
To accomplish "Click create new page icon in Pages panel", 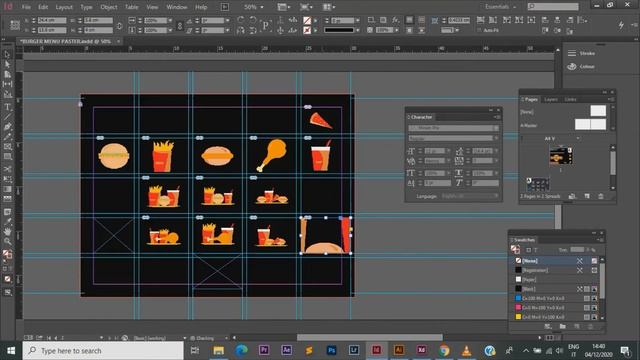I will (x=587, y=196).
